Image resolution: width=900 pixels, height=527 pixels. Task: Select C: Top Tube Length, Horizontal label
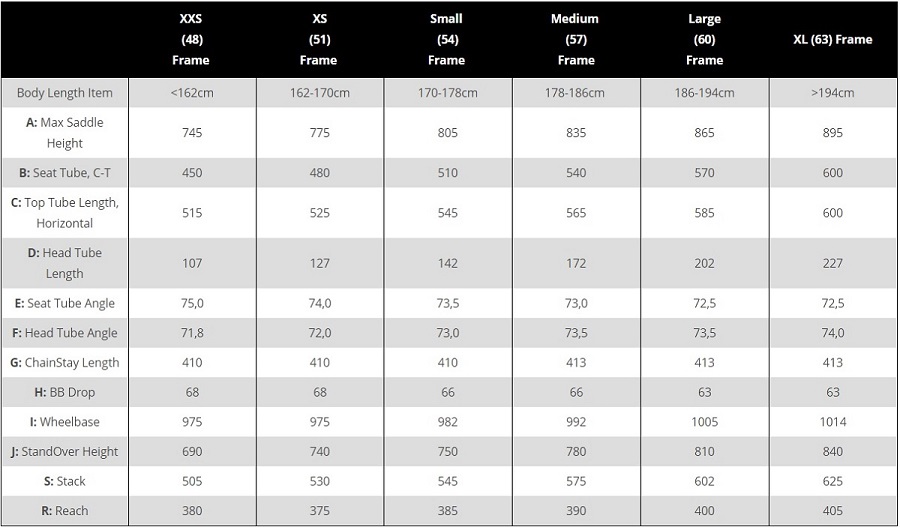[64, 213]
